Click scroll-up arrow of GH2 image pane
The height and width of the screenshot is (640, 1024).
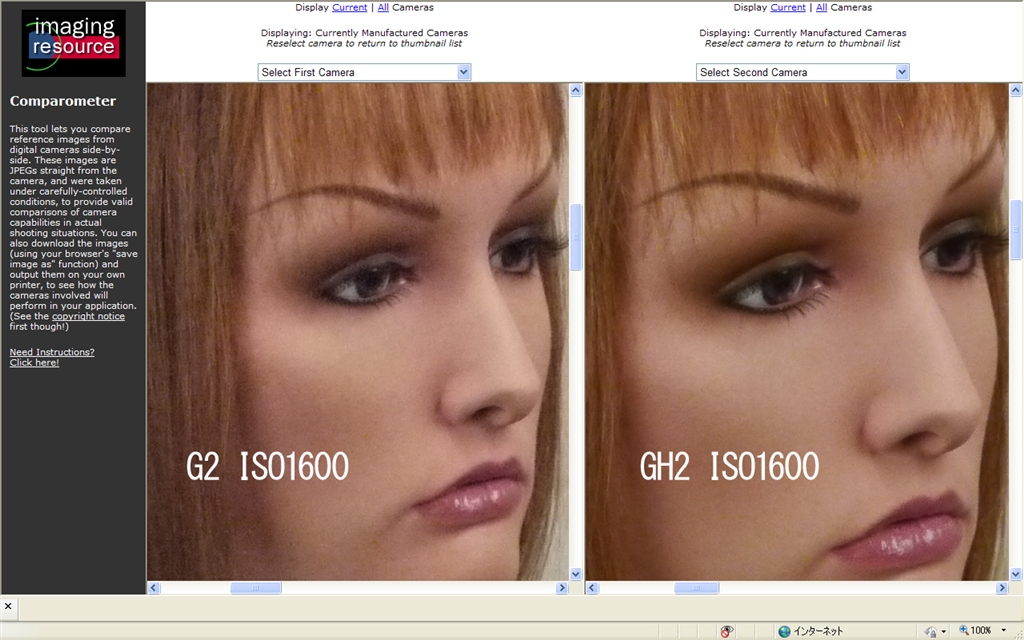pyautogui.click(x=1016, y=90)
